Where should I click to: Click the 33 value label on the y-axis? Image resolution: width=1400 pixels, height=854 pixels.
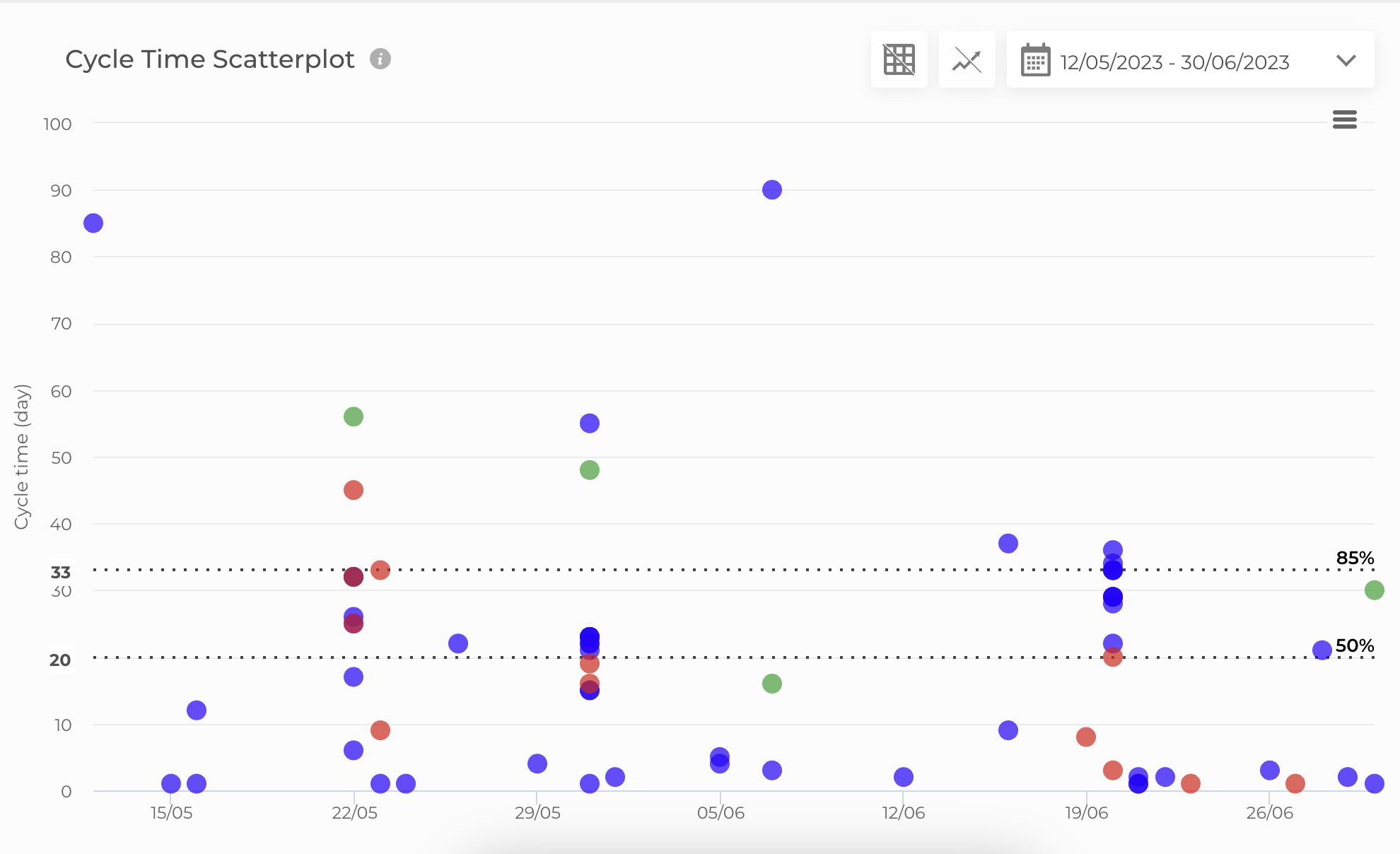60,571
